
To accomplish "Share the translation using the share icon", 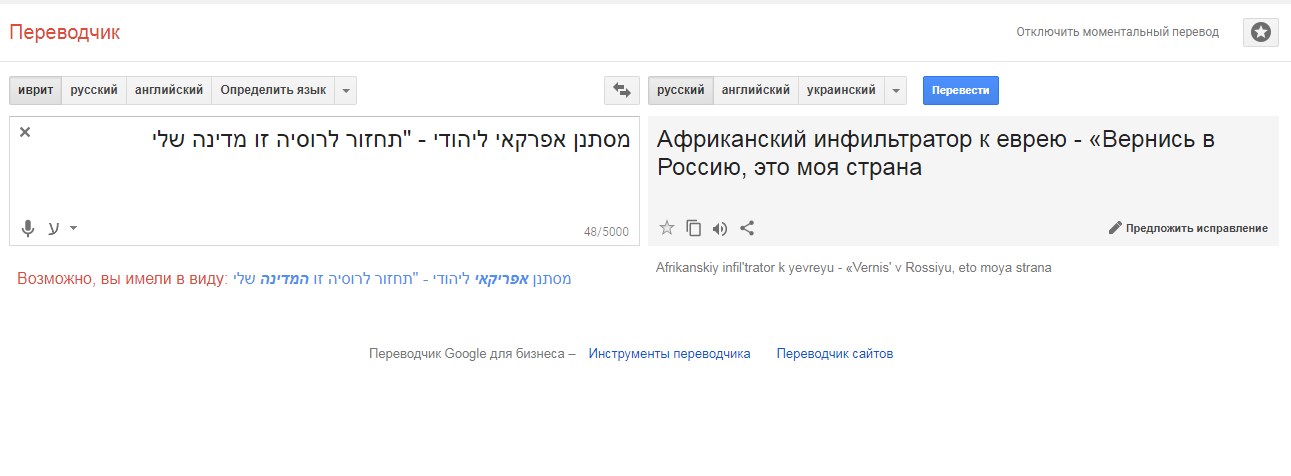I will coord(747,228).
